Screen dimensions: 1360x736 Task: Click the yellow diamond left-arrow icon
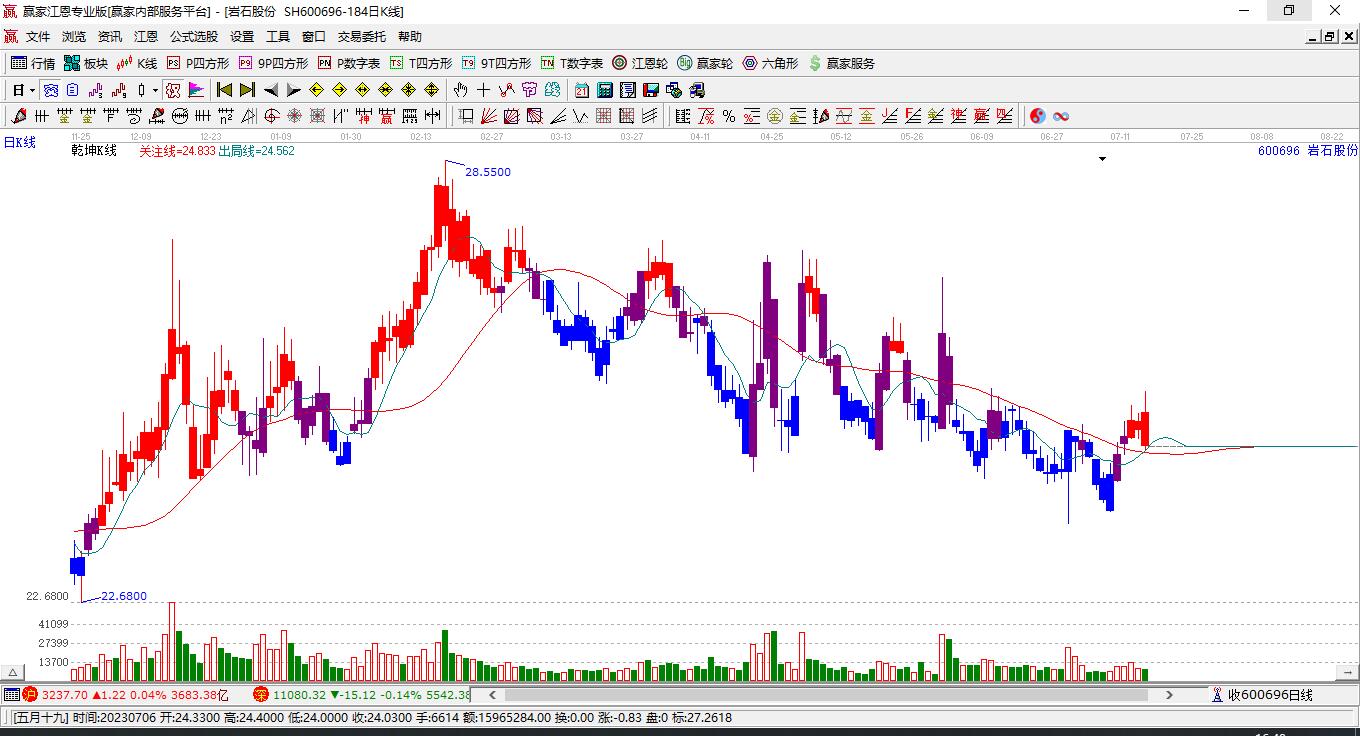tap(316, 90)
